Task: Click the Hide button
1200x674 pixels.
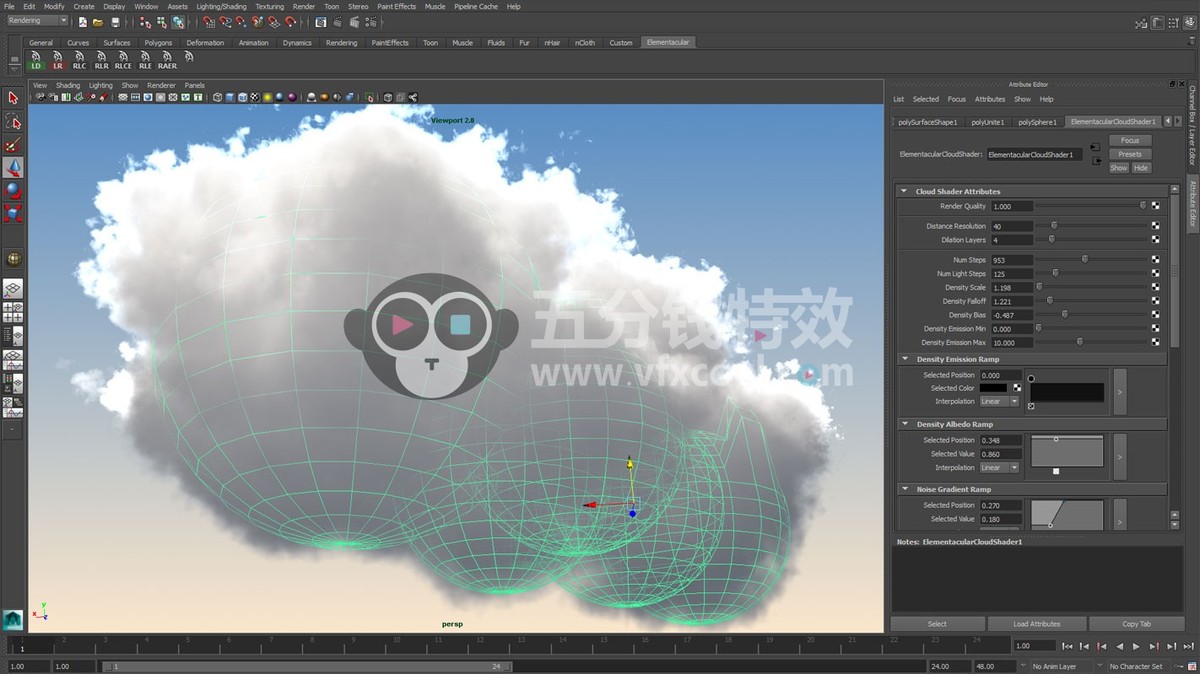Action: point(1141,168)
